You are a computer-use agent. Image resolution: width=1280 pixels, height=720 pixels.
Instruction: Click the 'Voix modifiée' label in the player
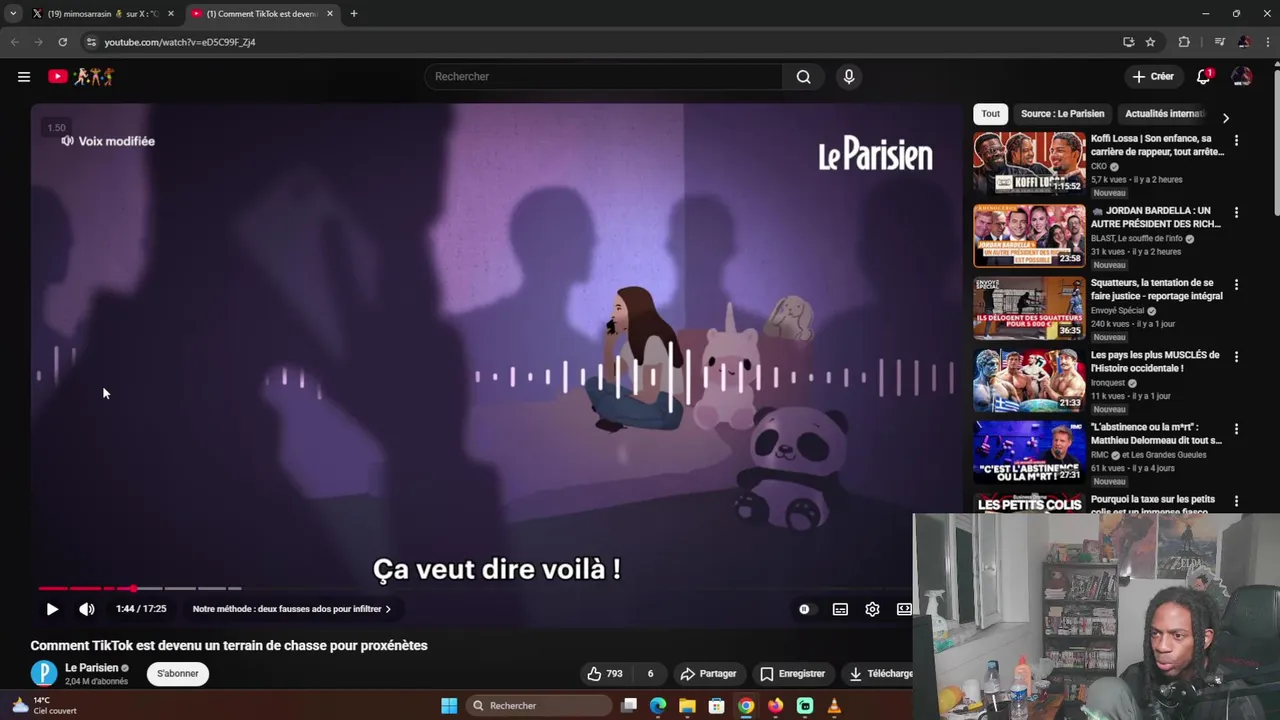(x=116, y=142)
